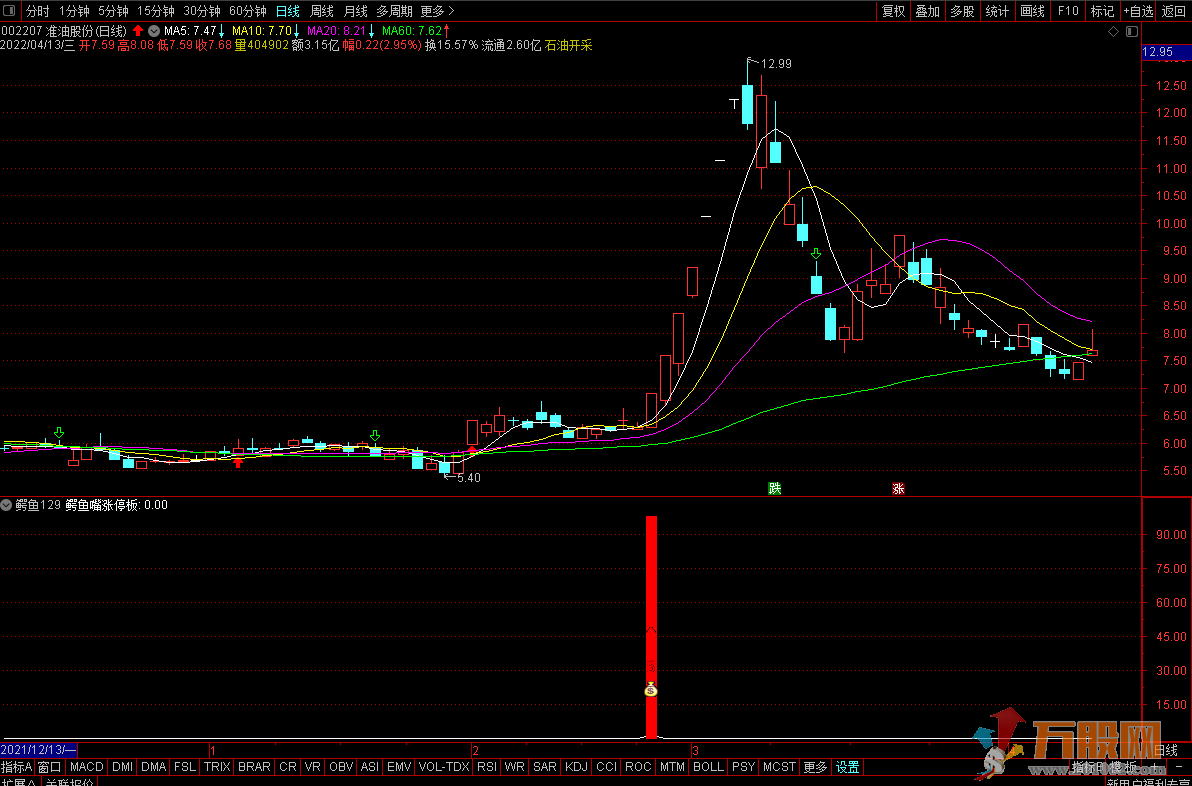
Task: Select the 1分钟 period tab
Action: point(74,11)
